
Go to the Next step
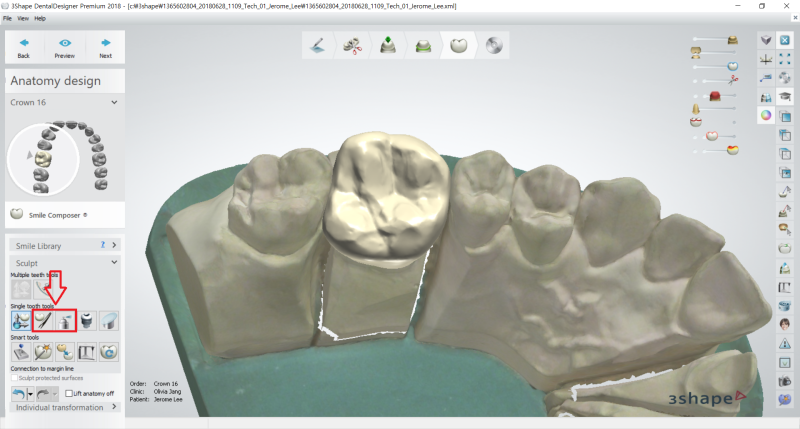click(106, 47)
